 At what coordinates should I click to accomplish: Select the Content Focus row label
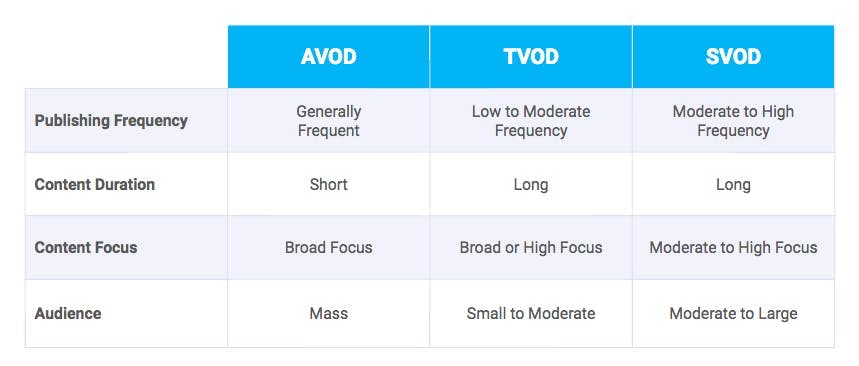(86, 247)
